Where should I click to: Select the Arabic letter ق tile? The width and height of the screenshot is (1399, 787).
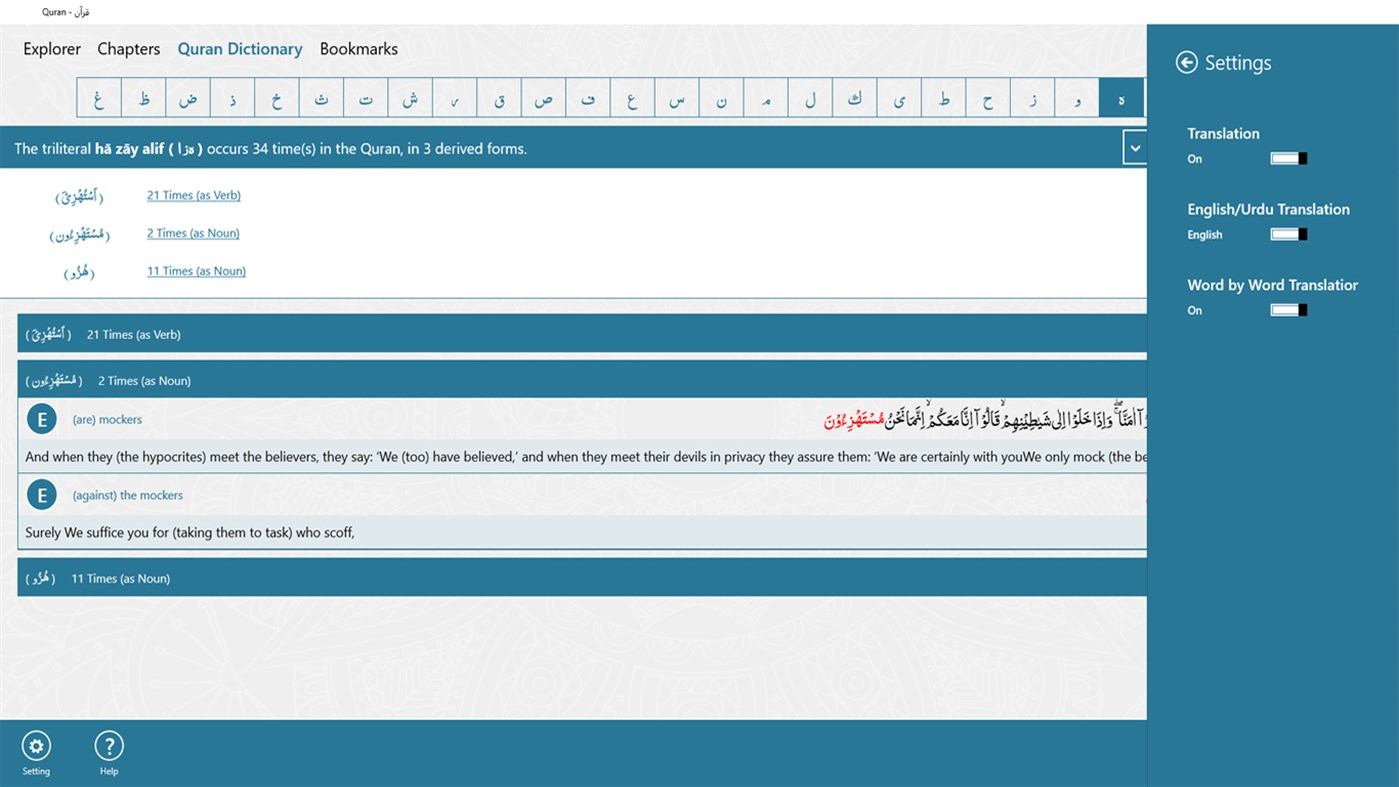[x=499, y=97]
